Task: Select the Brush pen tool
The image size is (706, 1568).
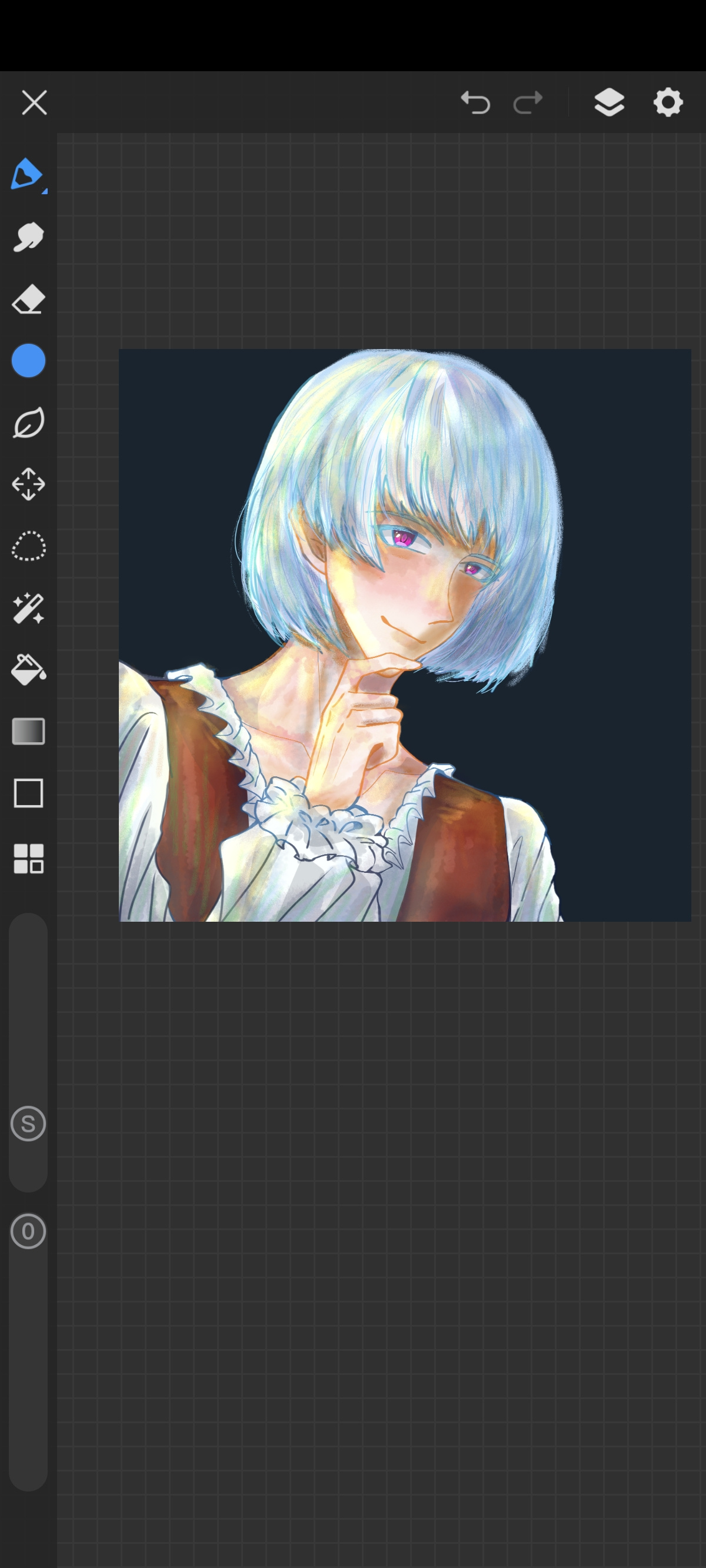Action: pos(28,175)
